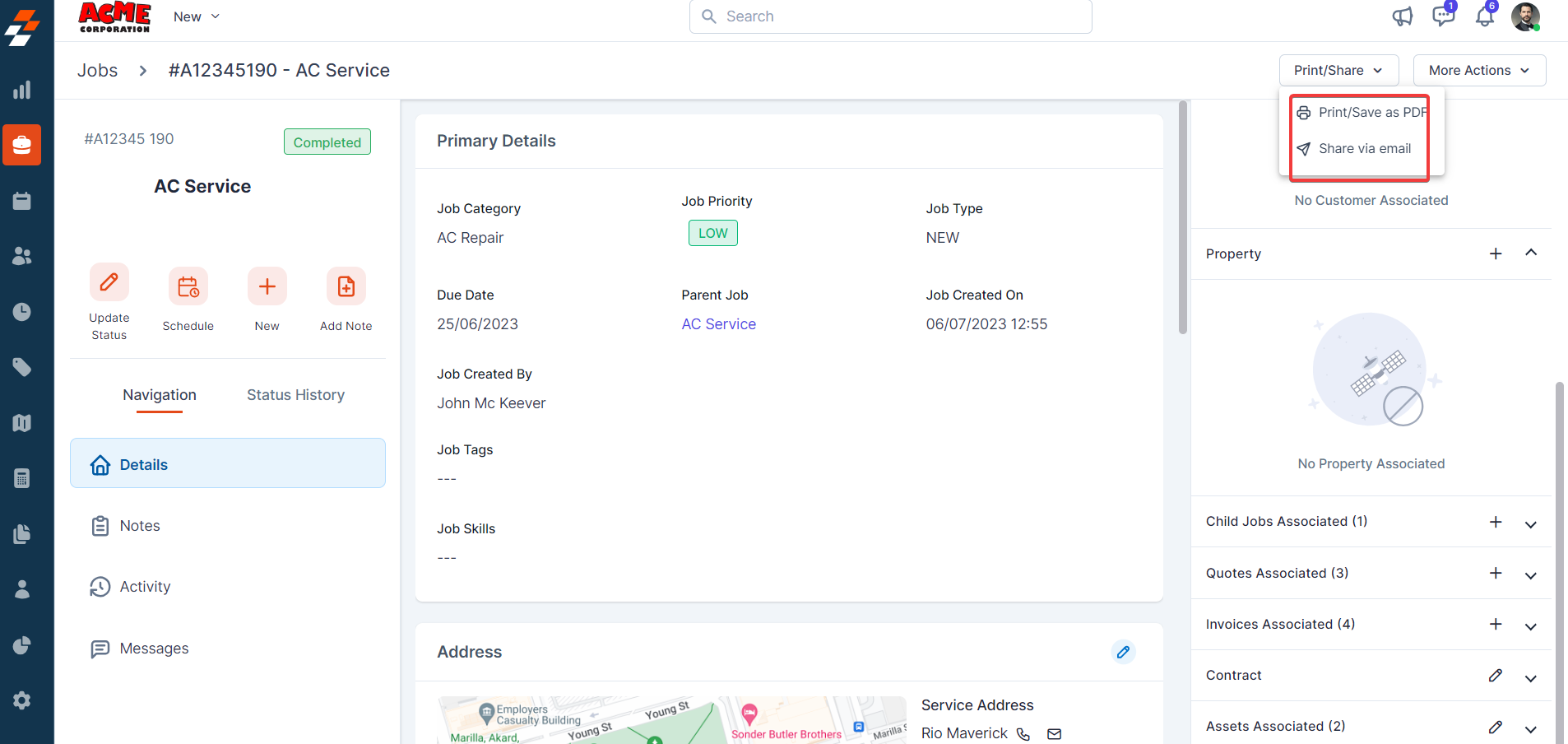This screenshot has width=1568, height=744.
Task: Switch to the Status History tab
Action: coord(295,395)
